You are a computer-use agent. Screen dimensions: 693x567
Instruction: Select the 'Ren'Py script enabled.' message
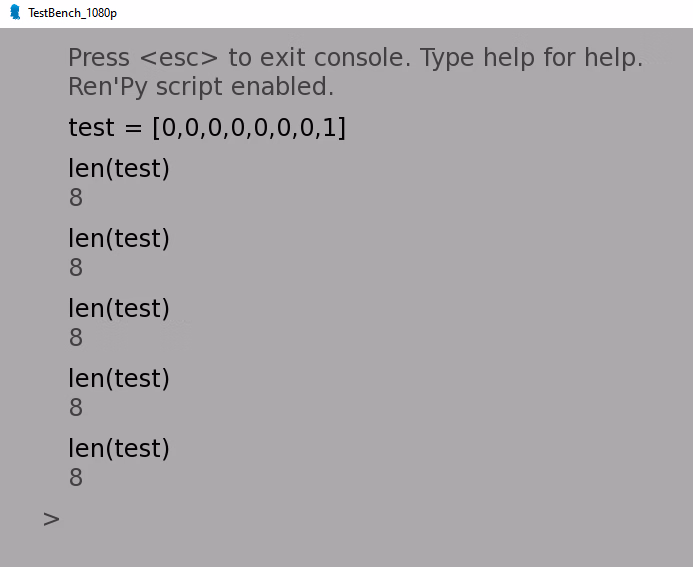click(201, 87)
